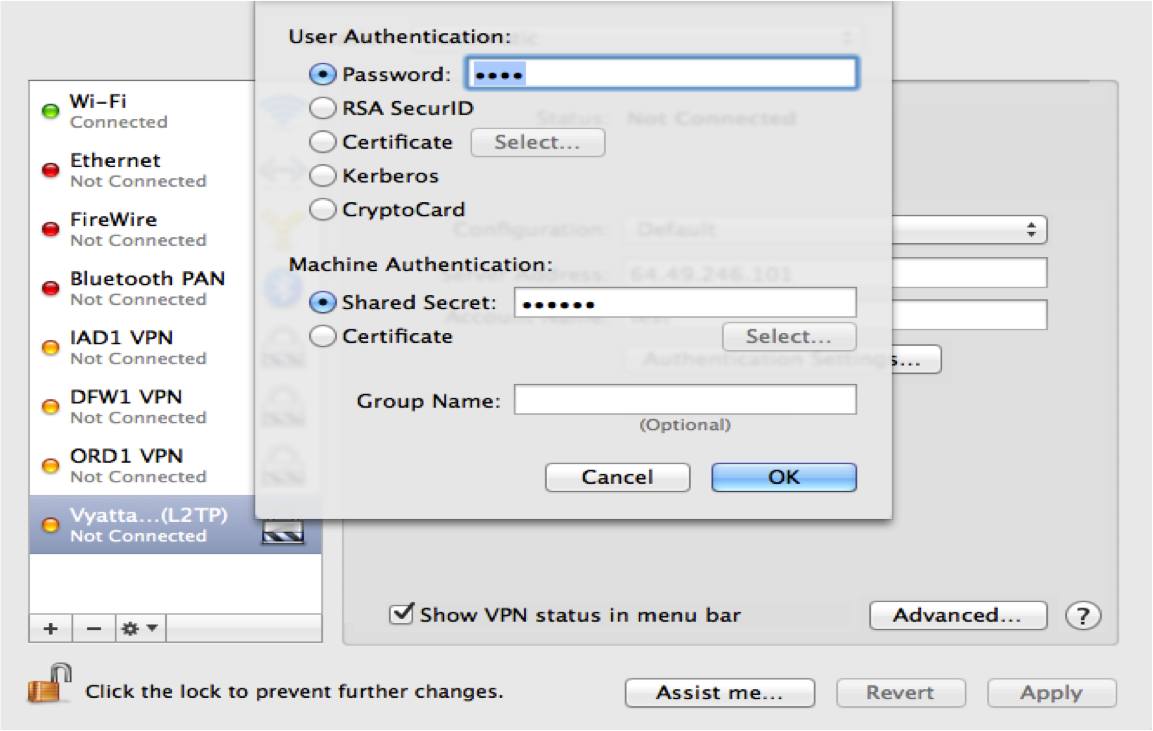Open the Configuration dropdown
The width and height of the screenshot is (1153, 731).
click(x=969, y=229)
